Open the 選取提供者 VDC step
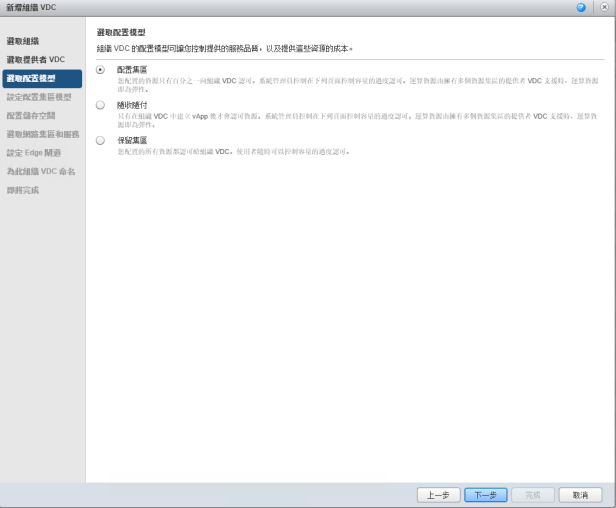616x508 pixels. [x=35, y=60]
